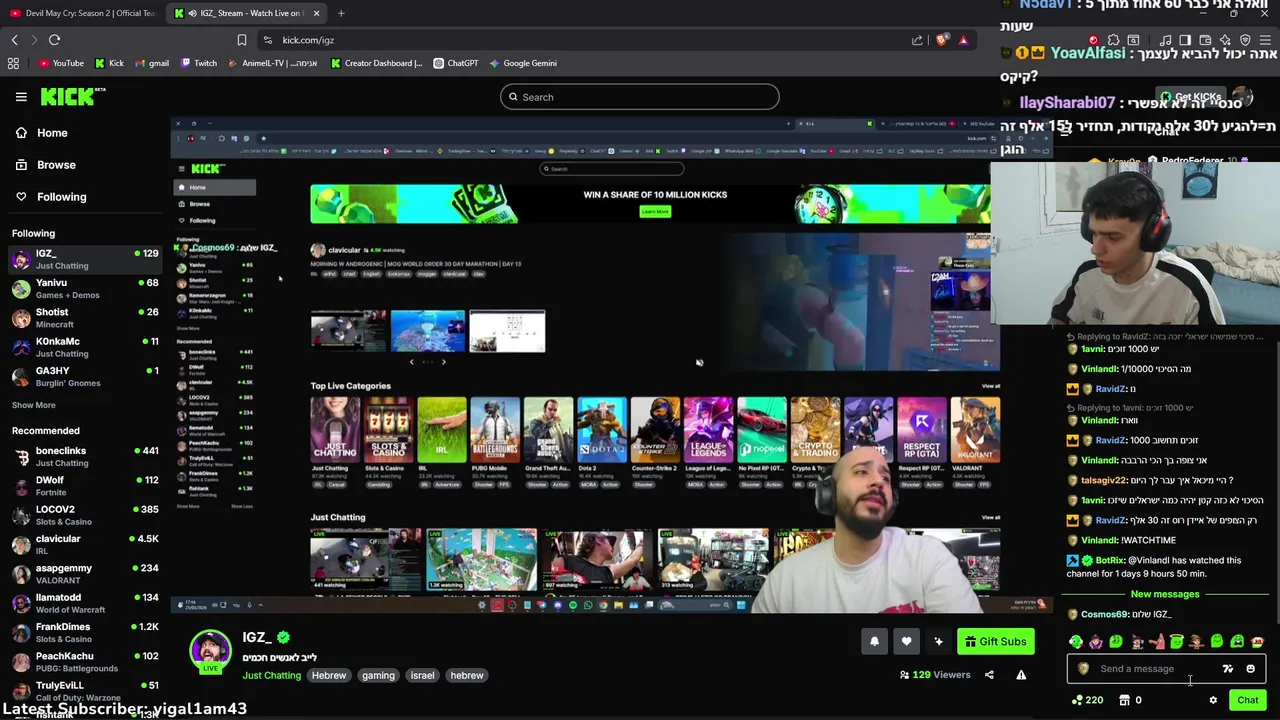Open GA3HY Burglin' Gnomes channel
This screenshot has width=1280, height=720.
tap(85, 377)
